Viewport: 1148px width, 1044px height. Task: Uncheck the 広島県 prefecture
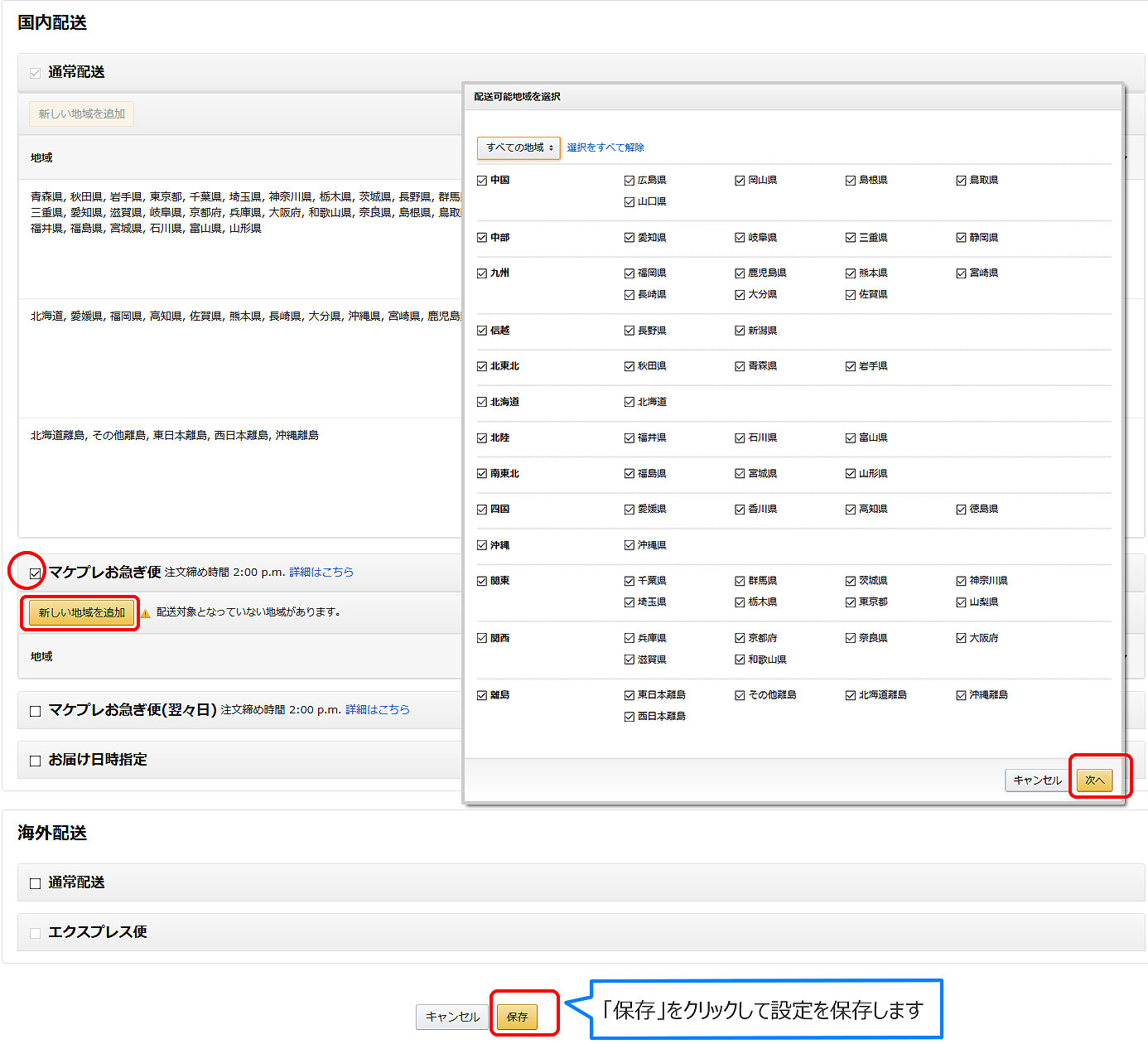point(629,181)
